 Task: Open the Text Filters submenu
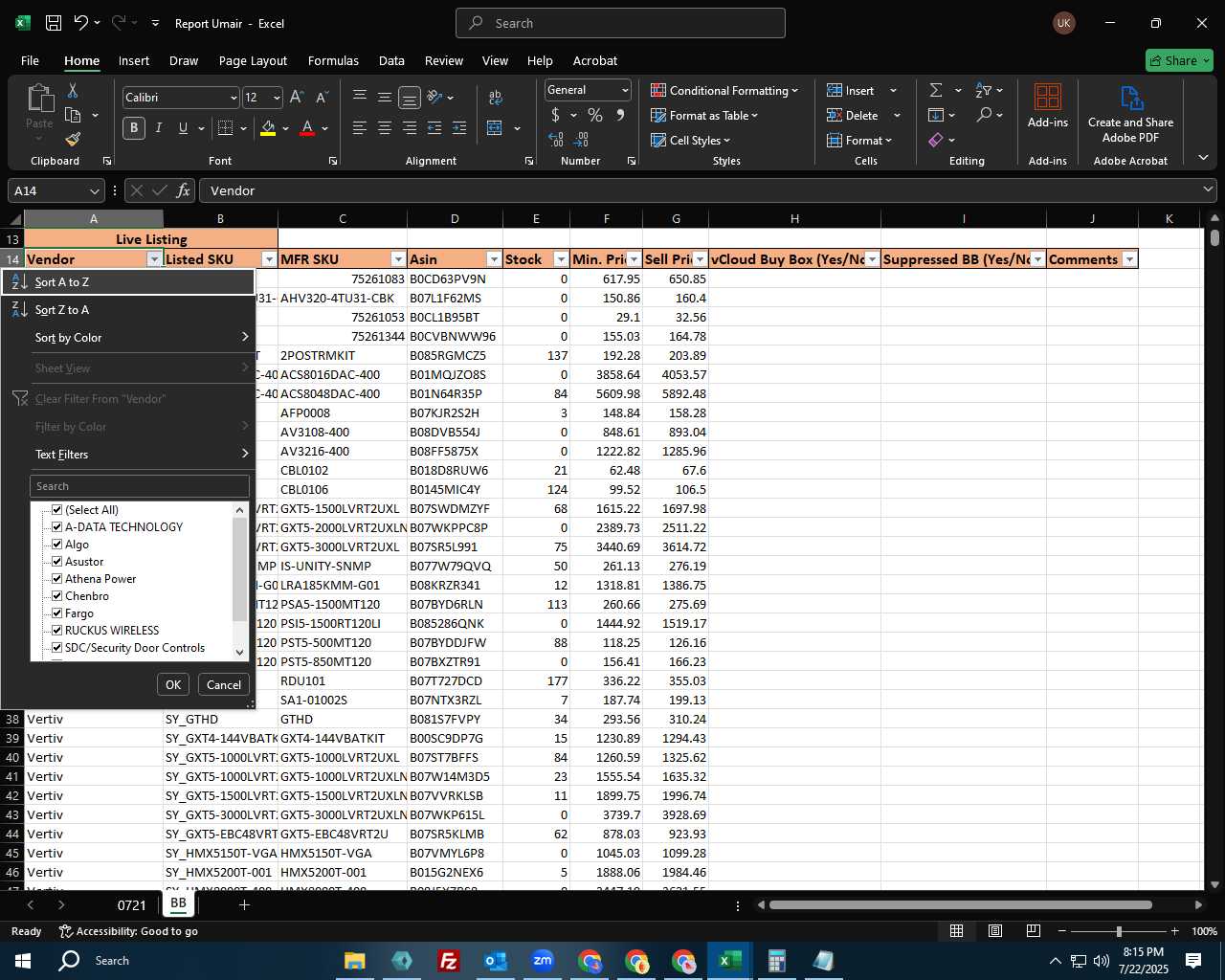128,455
